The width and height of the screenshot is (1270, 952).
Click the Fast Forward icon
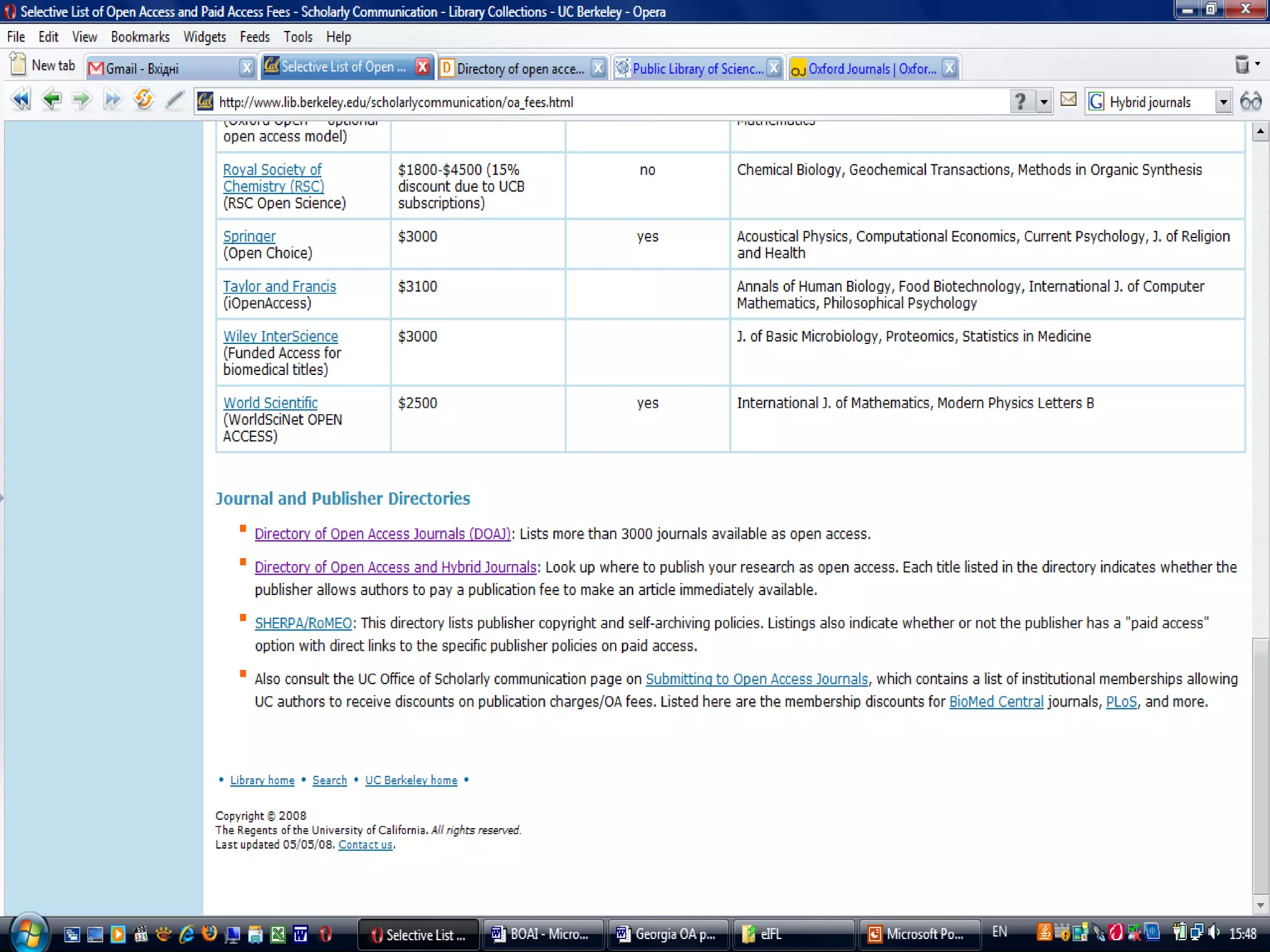pos(112,100)
